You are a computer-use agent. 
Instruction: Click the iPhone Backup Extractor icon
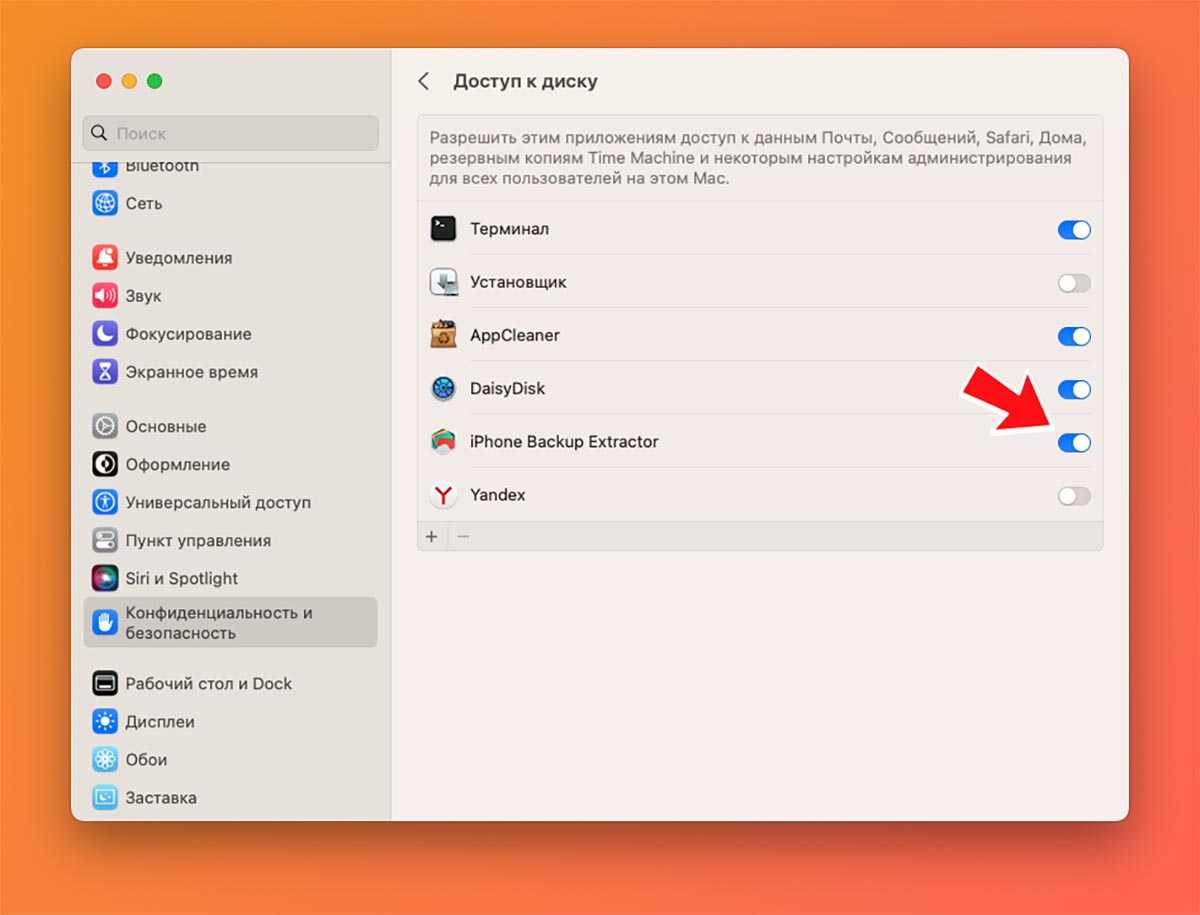(x=443, y=441)
